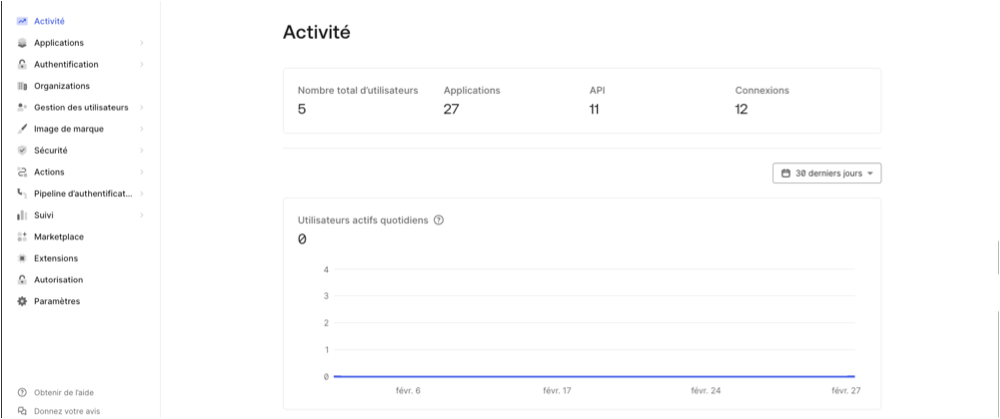Click the Applications layers icon
Screen dimensions: 1000x419
pyautogui.click(x=22, y=43)
